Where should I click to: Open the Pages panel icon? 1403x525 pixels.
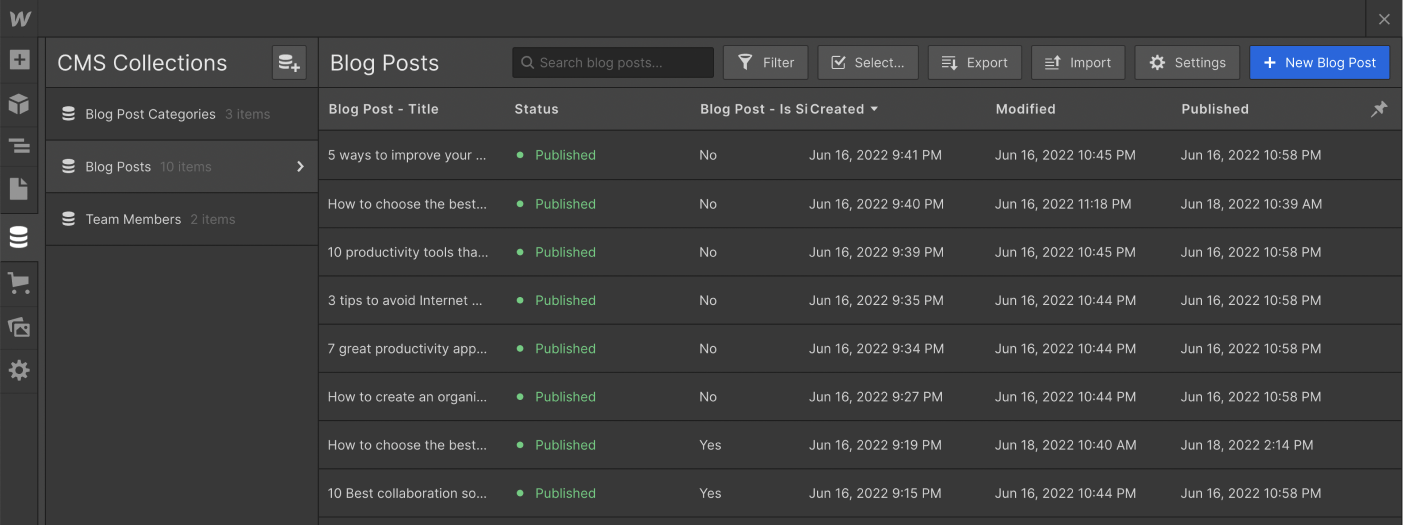[19, 190]
